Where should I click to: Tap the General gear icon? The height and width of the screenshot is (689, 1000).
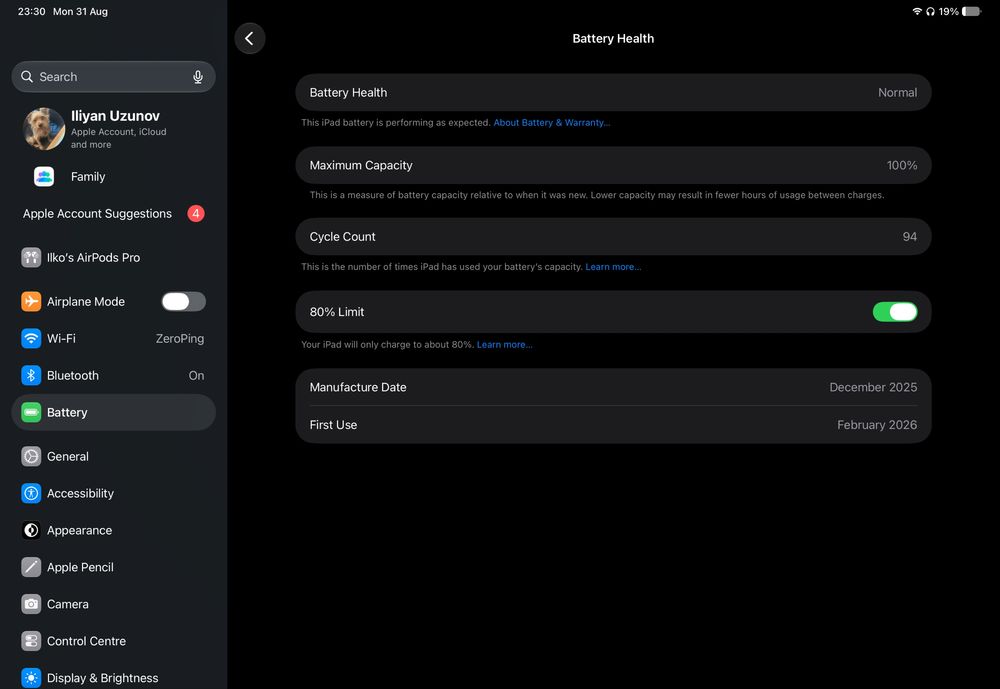pos(31,456)
